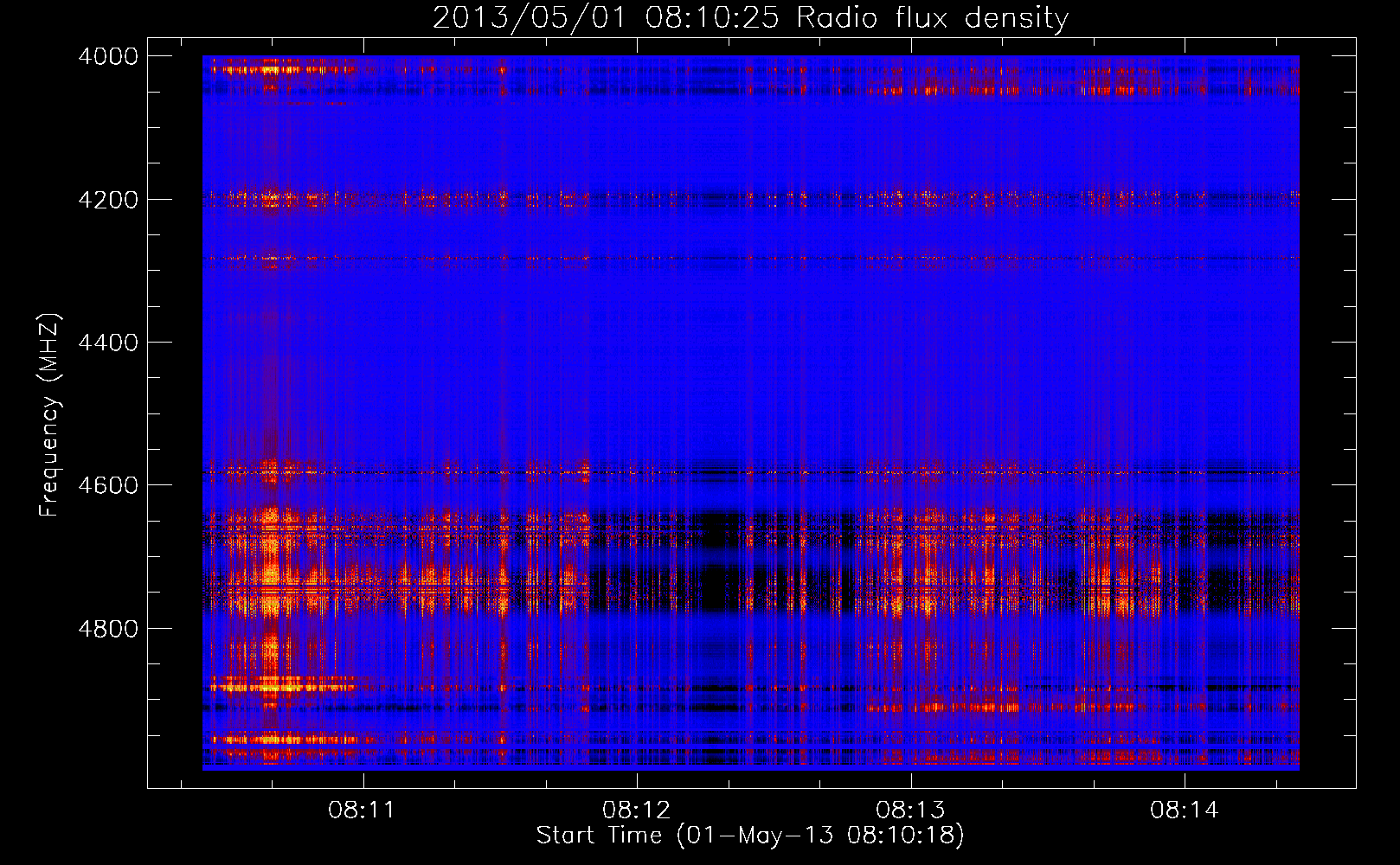This screenshot has height=865, width=1400.
Task: Click the 'Start Time (01-May-13 08:10:18)' x-axis label
Action: click(x=750, y=836)
